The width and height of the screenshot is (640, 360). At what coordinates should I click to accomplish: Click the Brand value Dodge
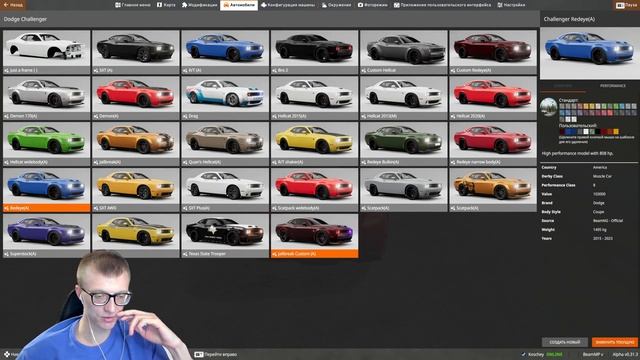coord(598,203)
